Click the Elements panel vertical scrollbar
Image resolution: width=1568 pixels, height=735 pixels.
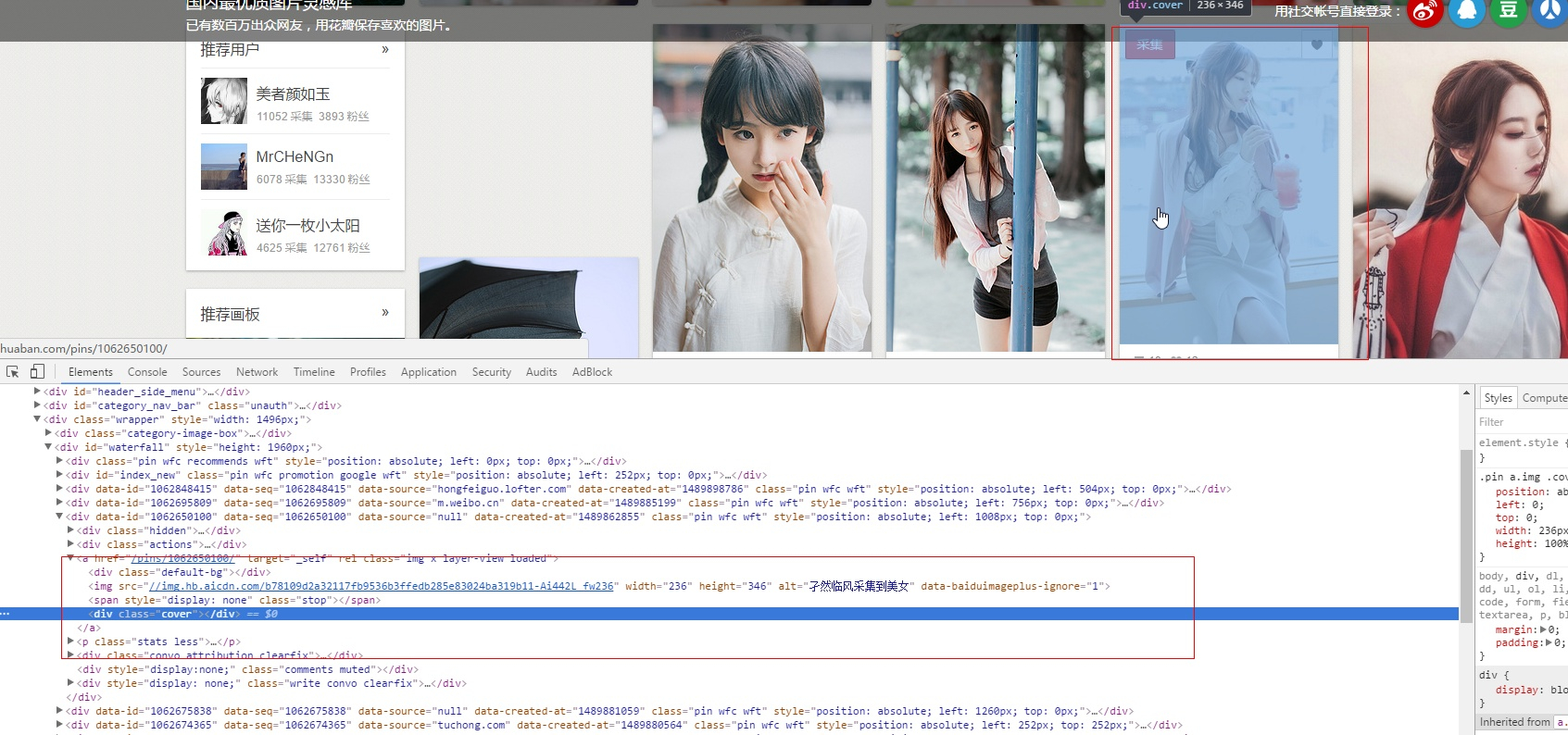pyautogui.click(x=1465, y=537)
